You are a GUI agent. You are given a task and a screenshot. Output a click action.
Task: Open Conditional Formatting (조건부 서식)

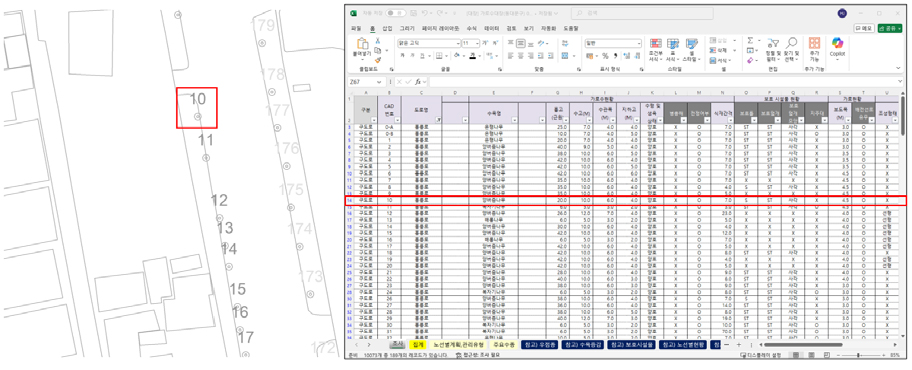pyautogui.click(x=656, y=49)
